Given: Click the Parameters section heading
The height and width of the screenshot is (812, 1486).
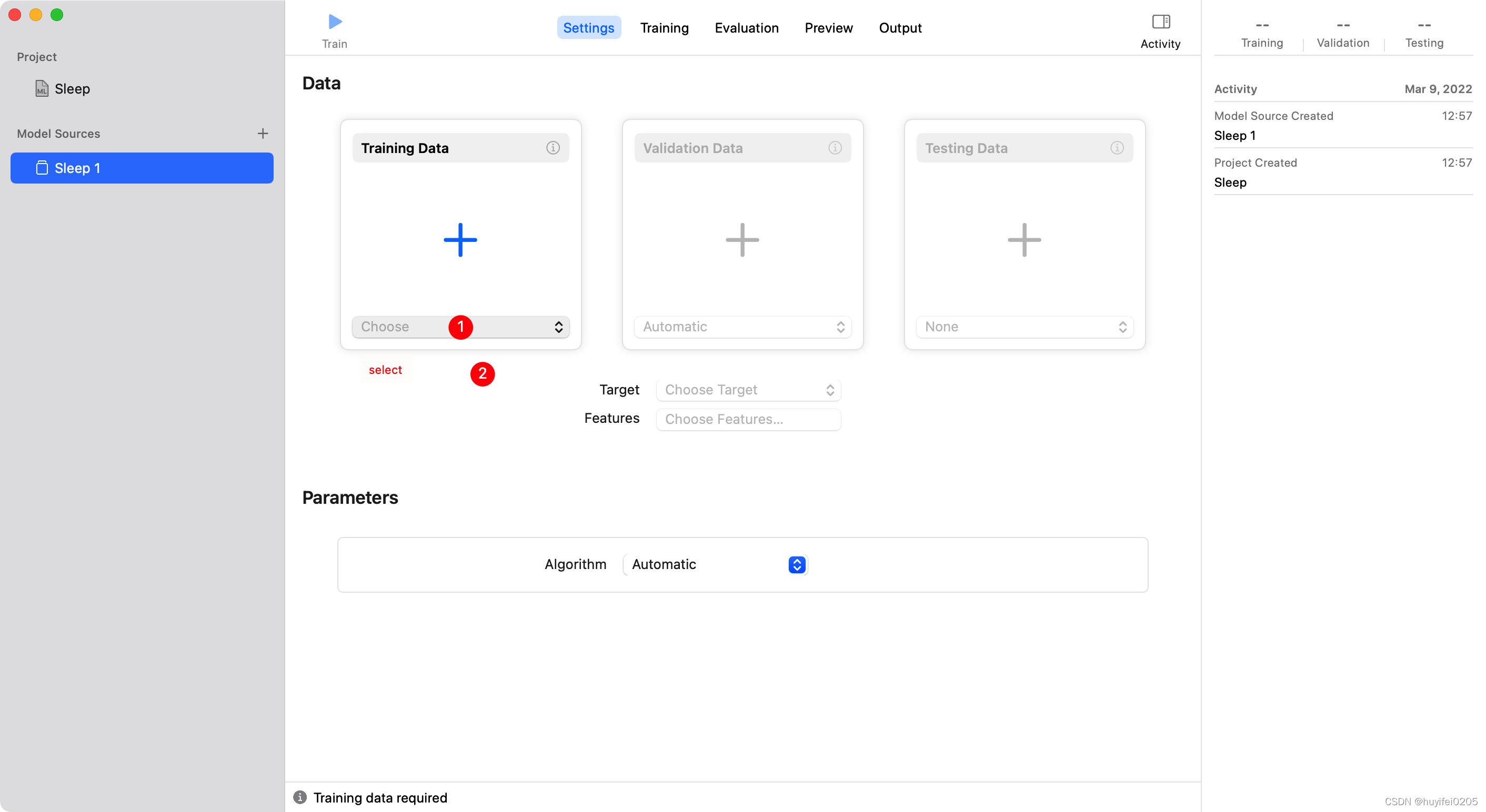Looking at the screenshot, I should tap(349, 498).
